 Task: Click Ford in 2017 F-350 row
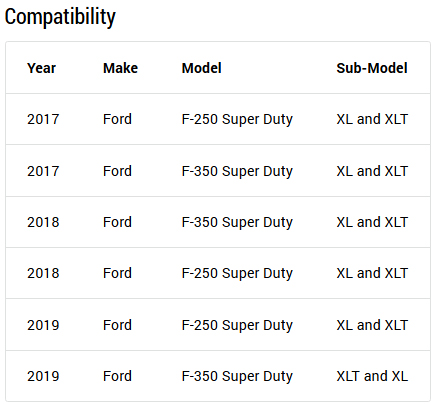117,171
